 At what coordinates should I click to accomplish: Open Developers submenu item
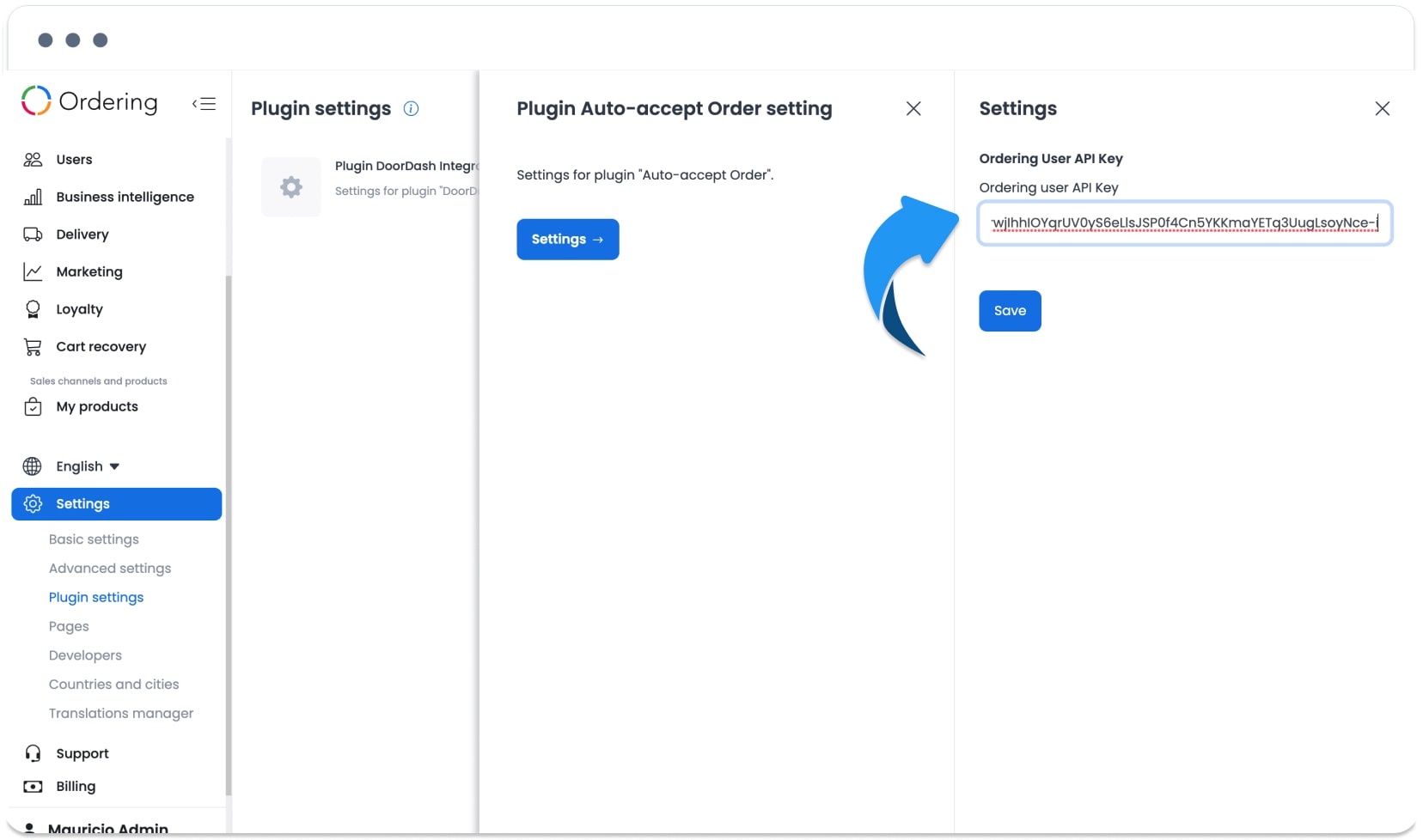[x=85, y=655]
